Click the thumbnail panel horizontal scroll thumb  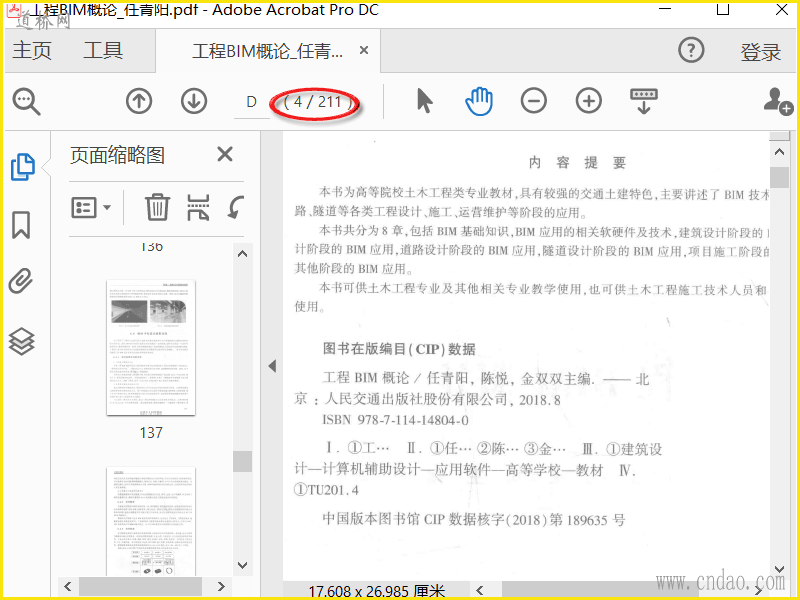point(140,586)
